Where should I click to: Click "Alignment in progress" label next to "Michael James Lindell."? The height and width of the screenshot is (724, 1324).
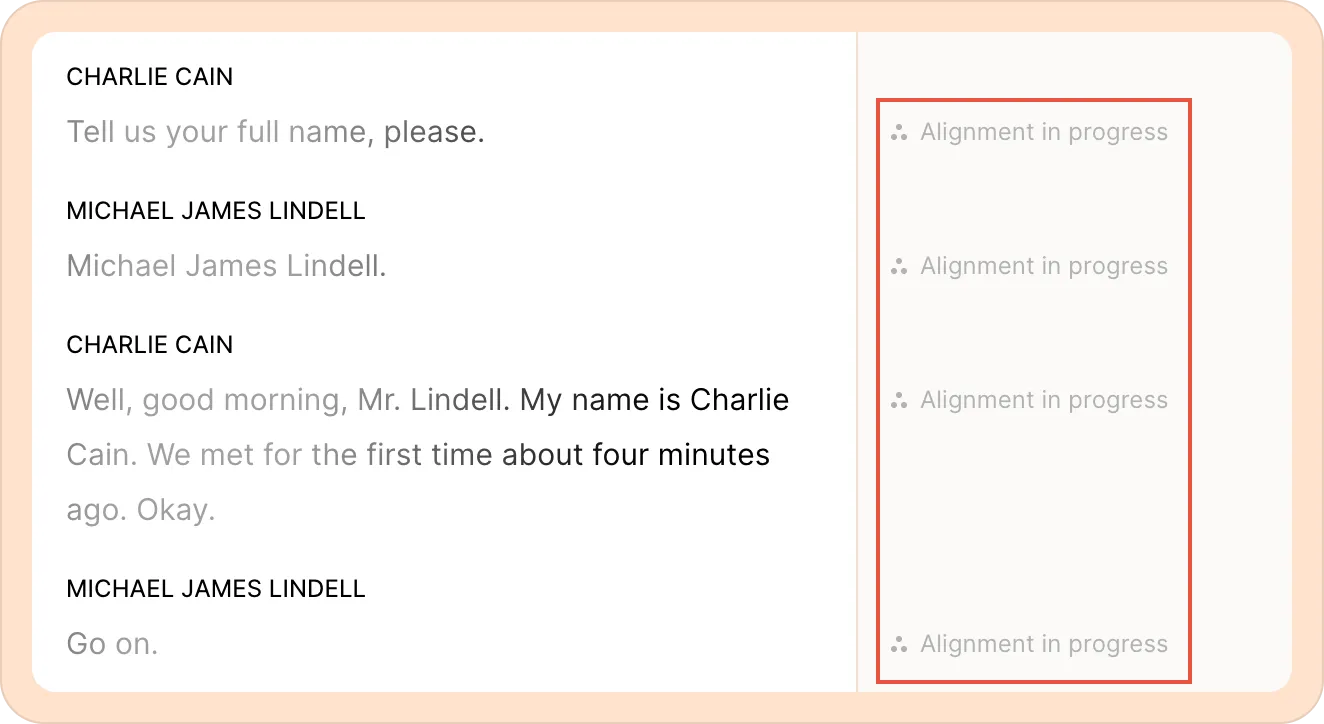1044,266
